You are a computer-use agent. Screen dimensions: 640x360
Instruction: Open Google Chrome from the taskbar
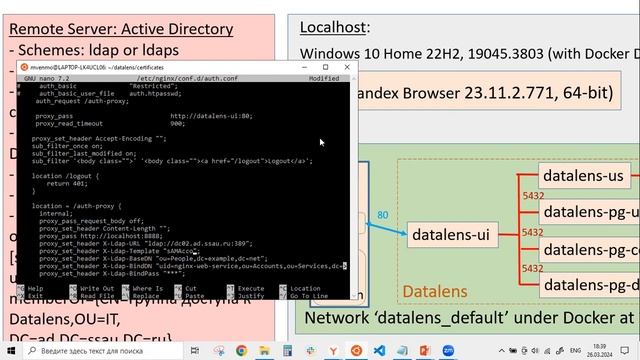242,351
